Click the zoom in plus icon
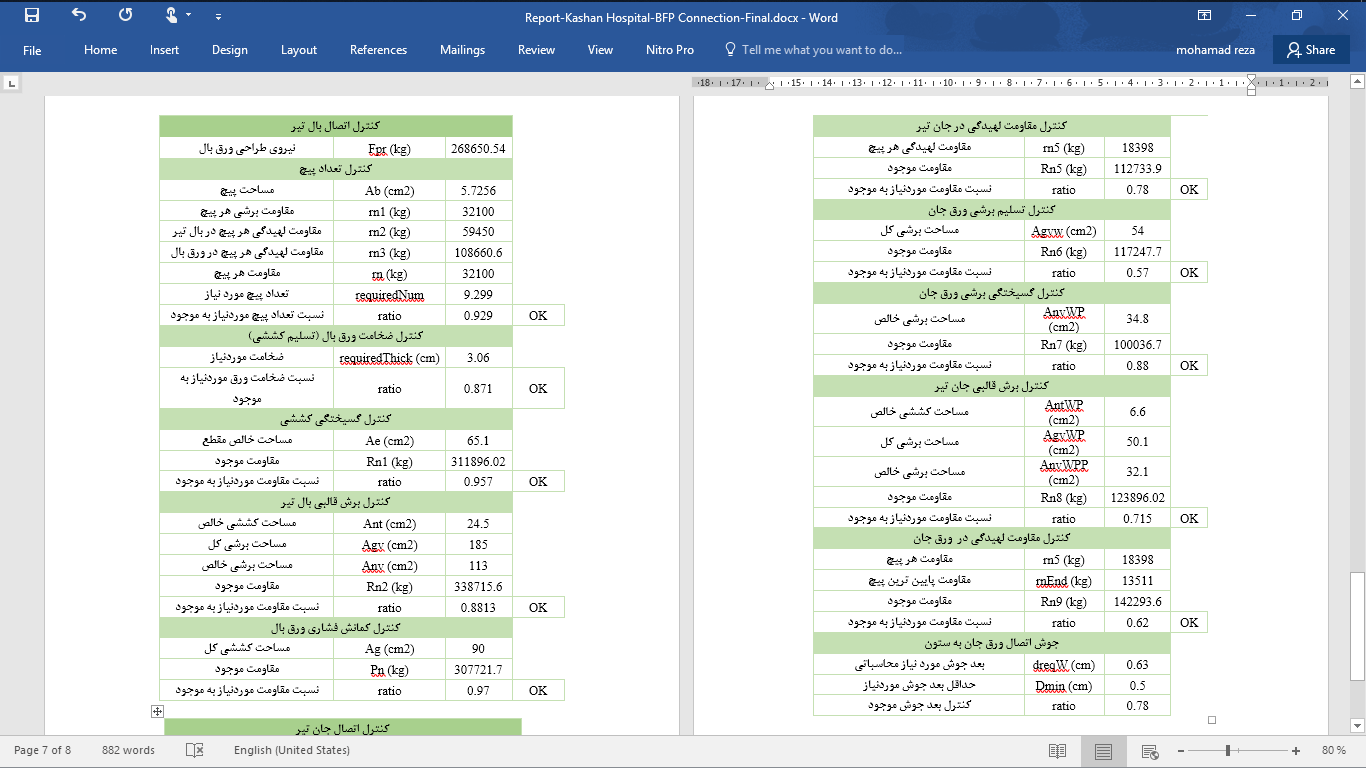Viewport: 1366px width, 768px height. coord(1296,751)
